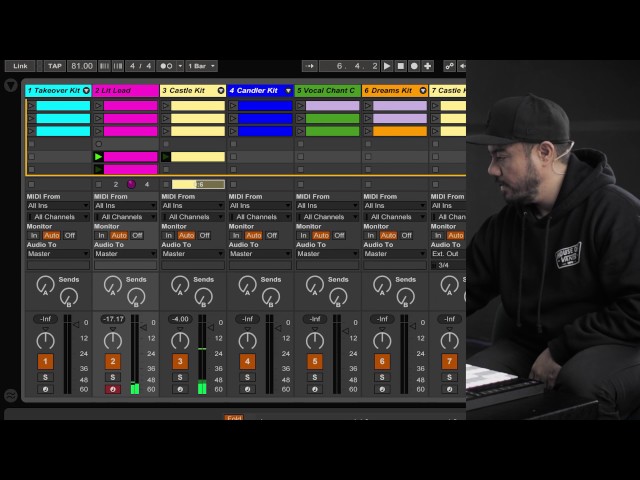Launch third clip in Castle Kit
640x480 pixels.
pos(166,131)
